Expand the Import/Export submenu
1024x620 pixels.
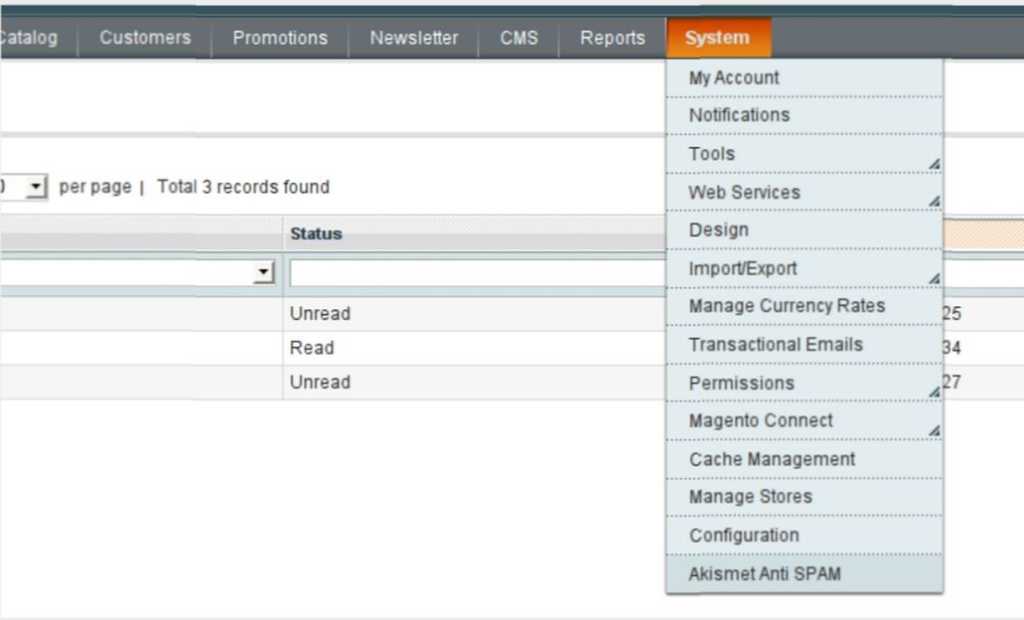[805, 269]
